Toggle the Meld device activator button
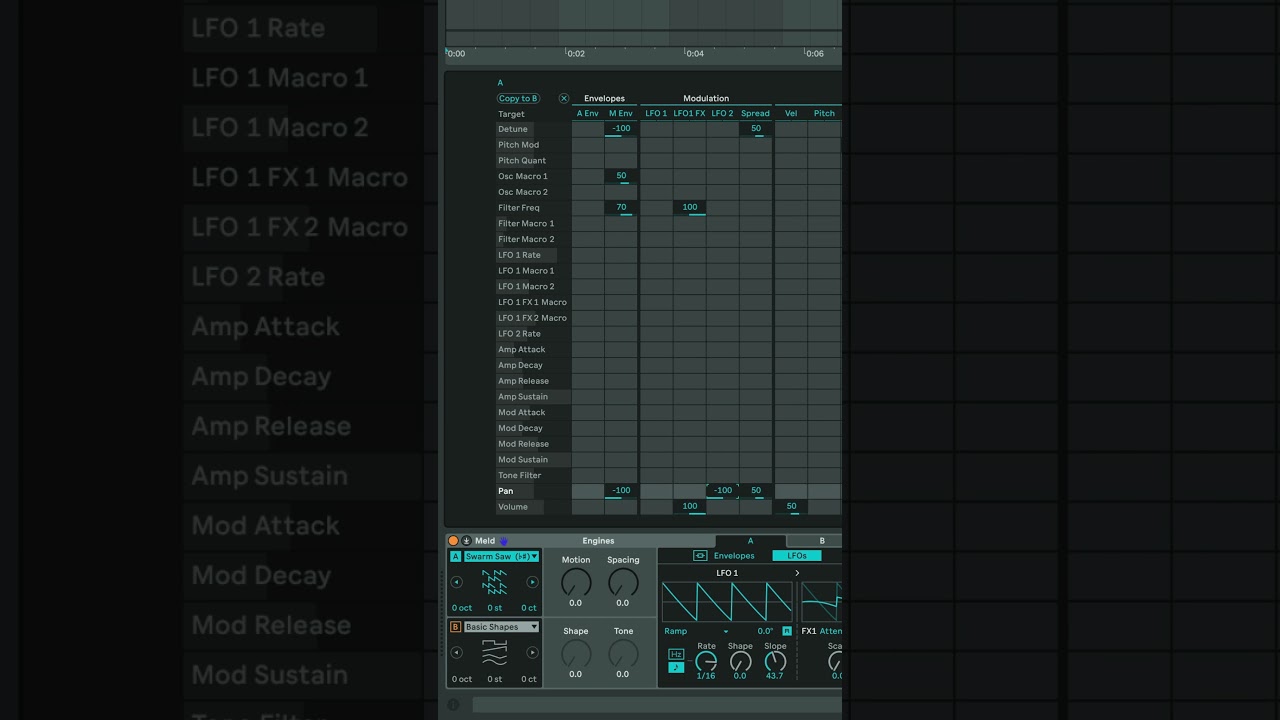The width and height of the screenshot is (1280, 720). point(453,541)
